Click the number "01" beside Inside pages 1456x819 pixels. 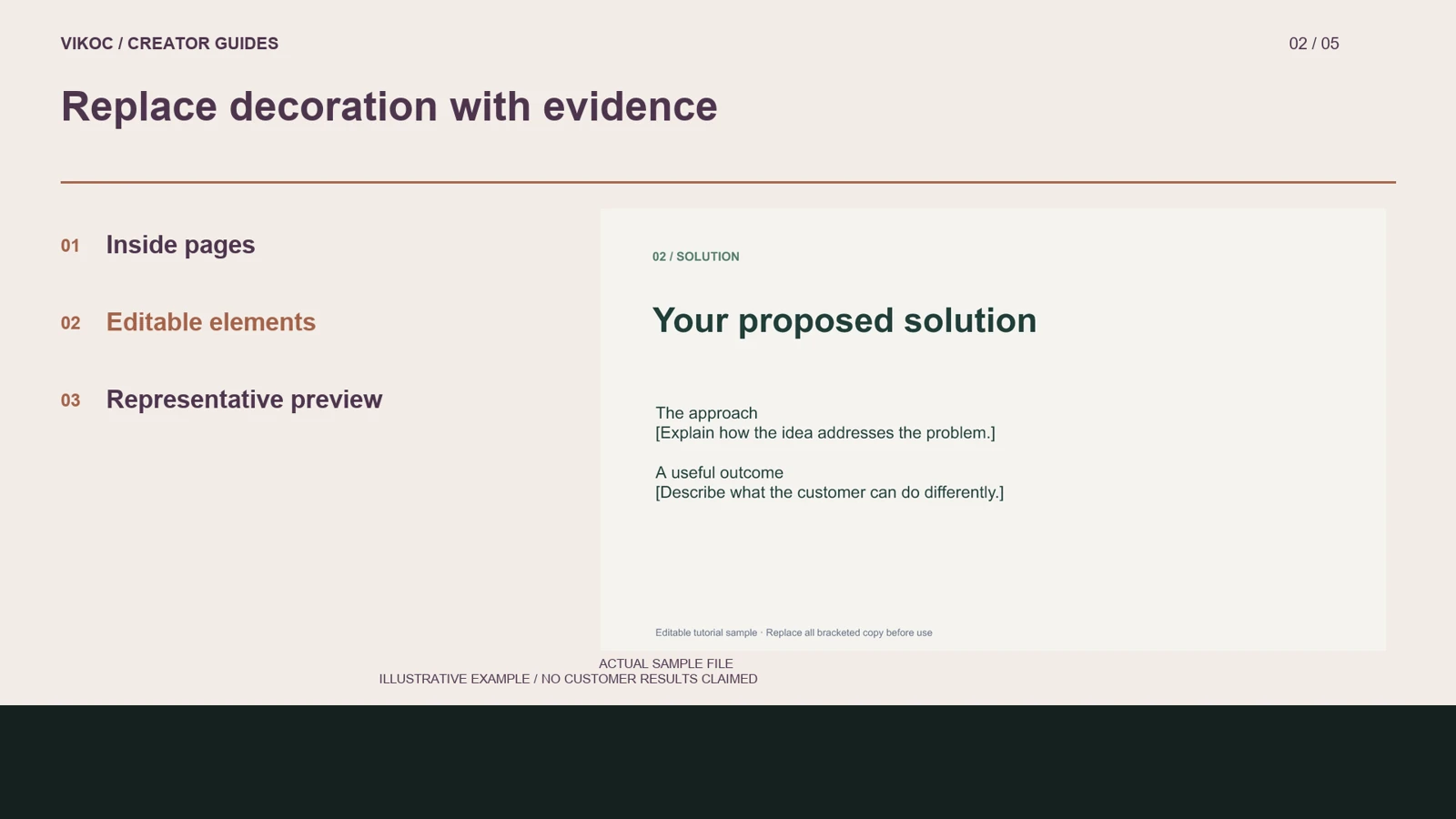coord(70,246)
